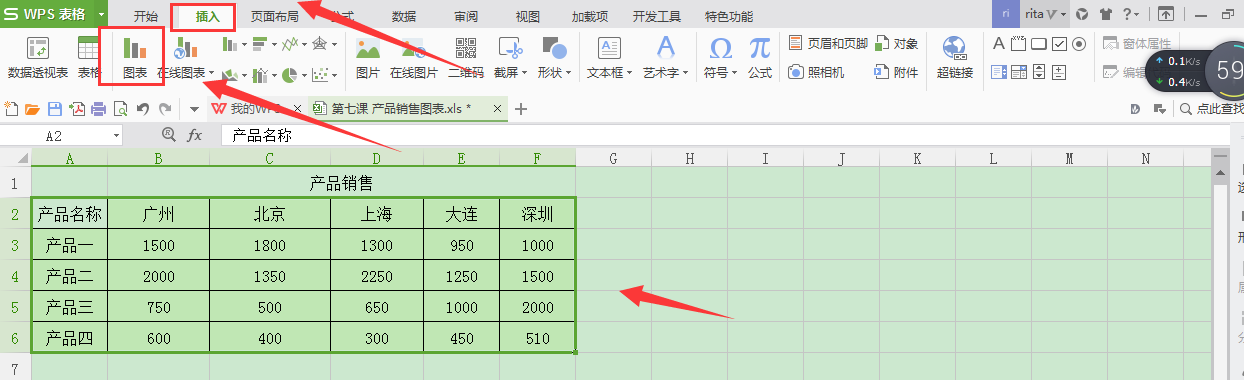Switch to the 视图 tab
Image resolution: width=1244 pixels, height=380 pixels.
pyautogui.click(x=527, y=16)
